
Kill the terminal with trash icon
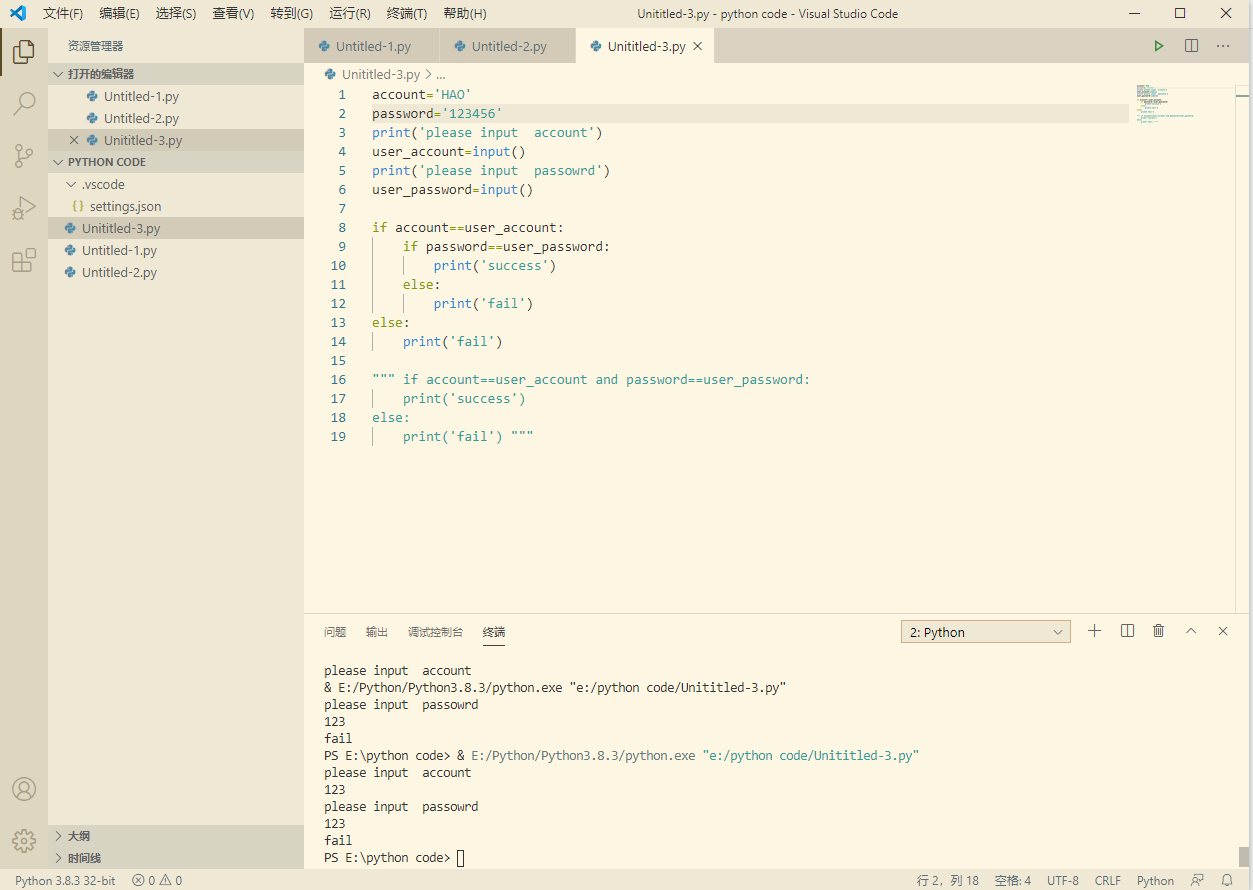[x=1159, y=631]
